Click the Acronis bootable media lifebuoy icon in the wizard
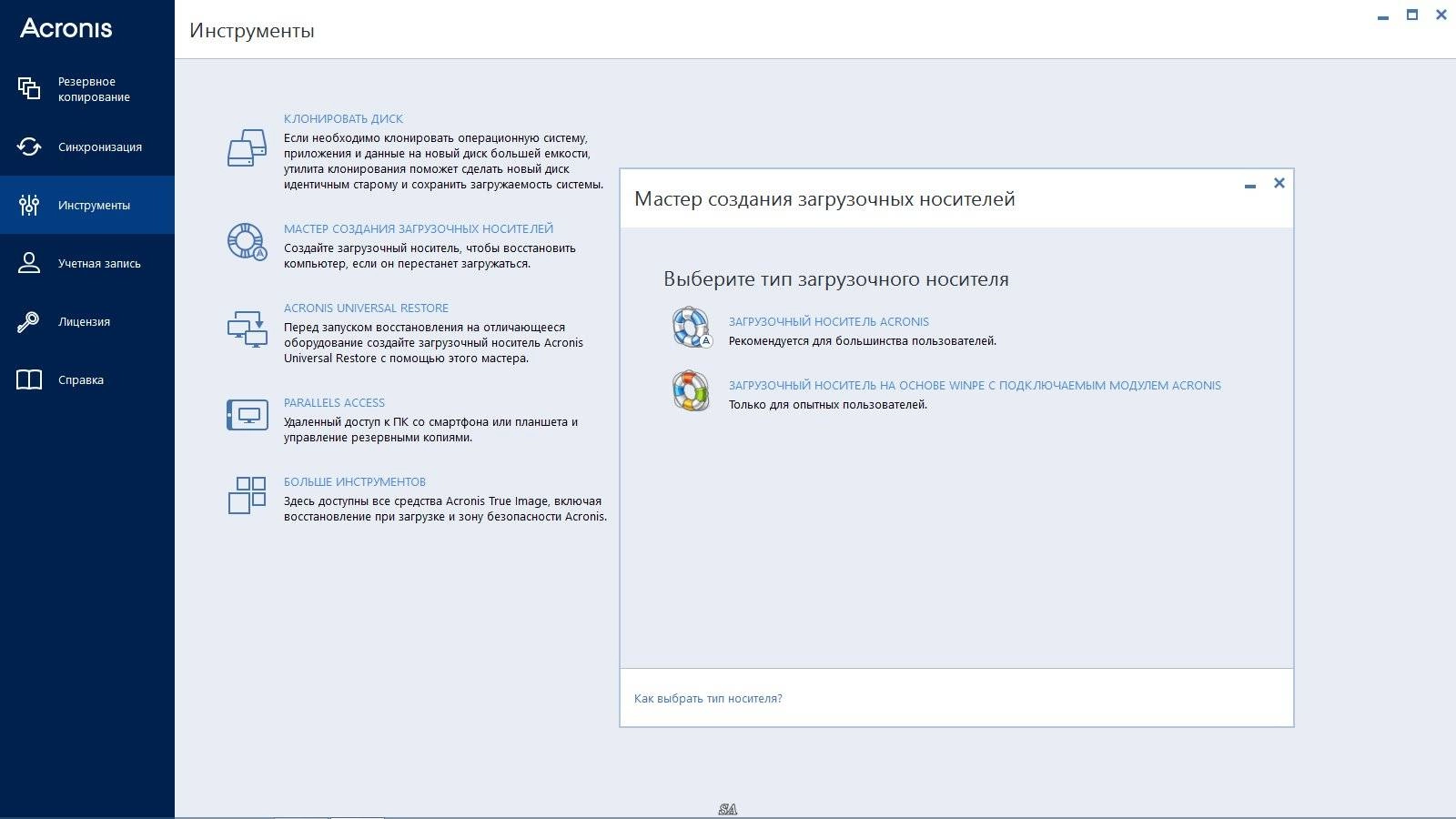The width and height of the screenshot is (1456, 819). 692,328
